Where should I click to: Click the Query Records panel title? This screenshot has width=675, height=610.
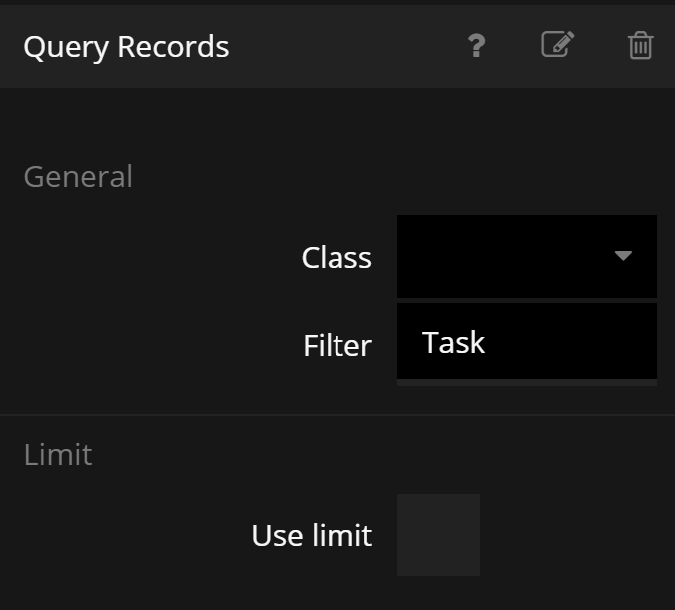pyautogui.click(x=126, y=47)
